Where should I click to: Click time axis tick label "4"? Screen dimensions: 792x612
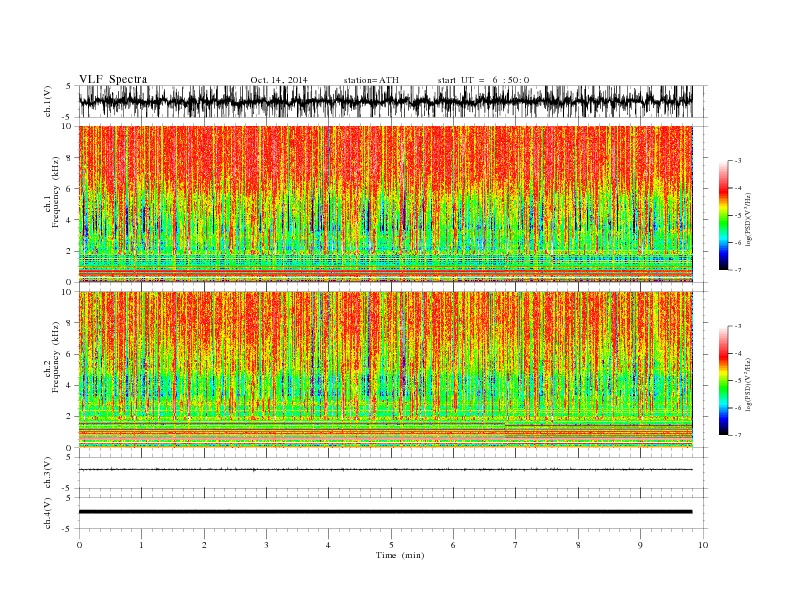(x=328, y=545)
